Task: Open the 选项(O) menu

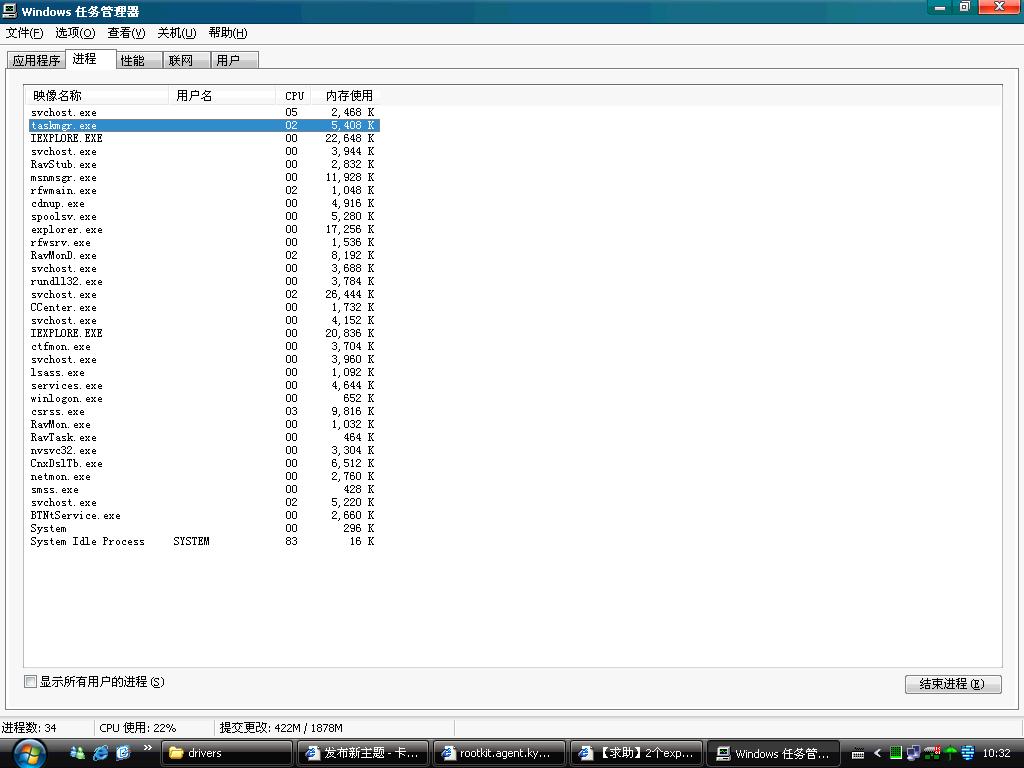Action: coord(75,33)
